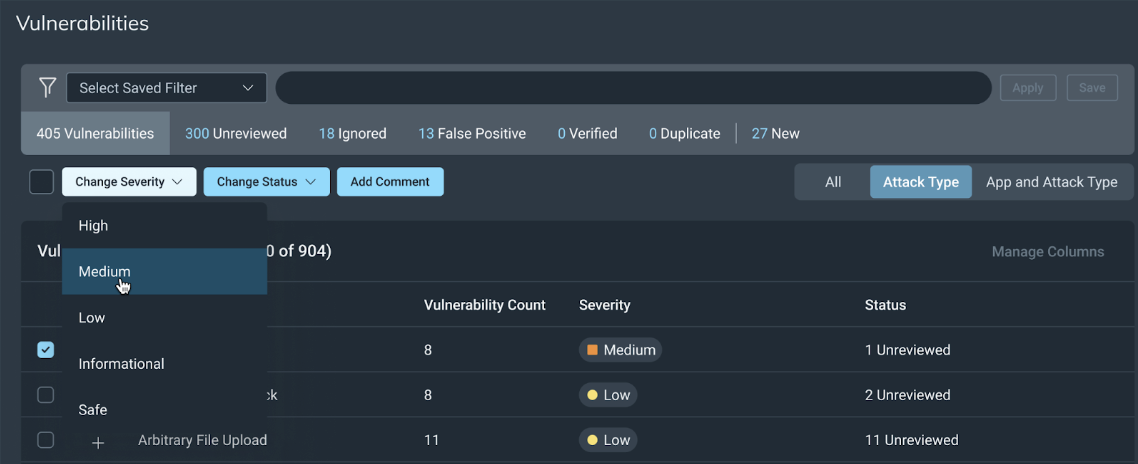Toggle the select-all checkbox

tap(41, 182)
